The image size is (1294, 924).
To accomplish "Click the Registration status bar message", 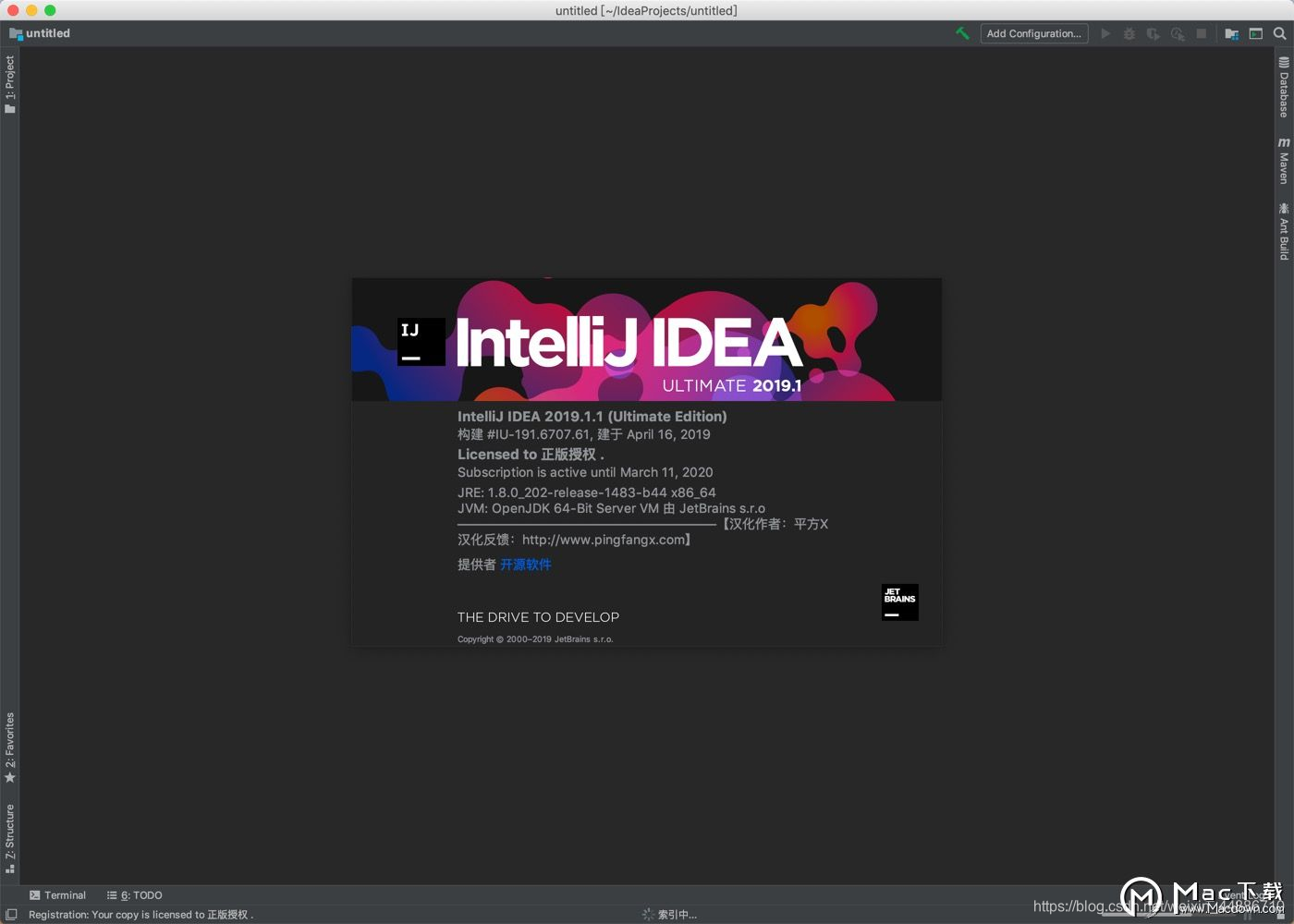I will 140,915.
